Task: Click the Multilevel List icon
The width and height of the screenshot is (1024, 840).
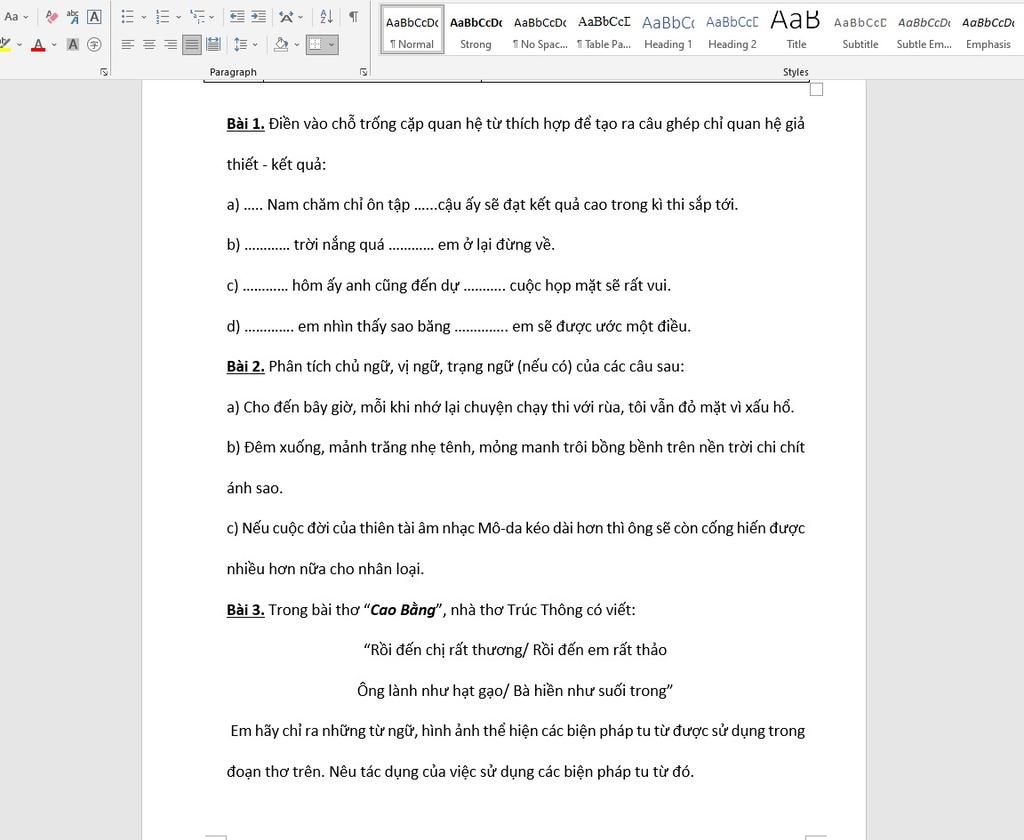Action: click(197, 17)
